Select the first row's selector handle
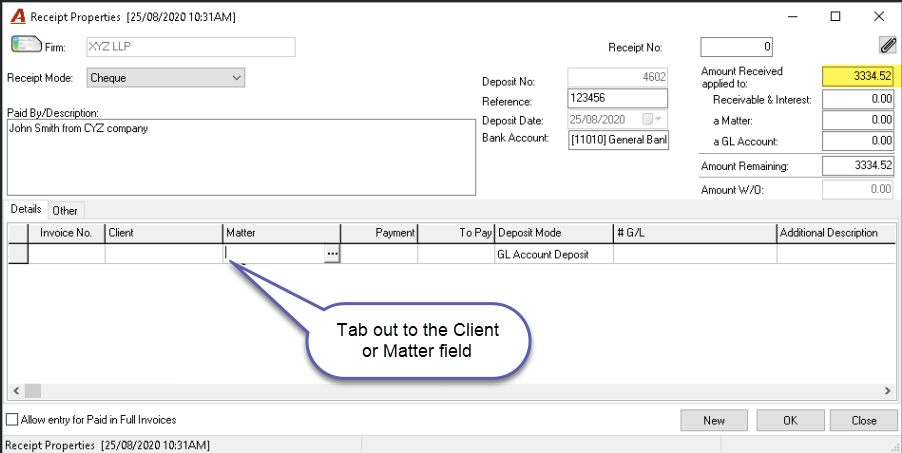This screenshot has height=453, width=902. click(x=18, y=254)
